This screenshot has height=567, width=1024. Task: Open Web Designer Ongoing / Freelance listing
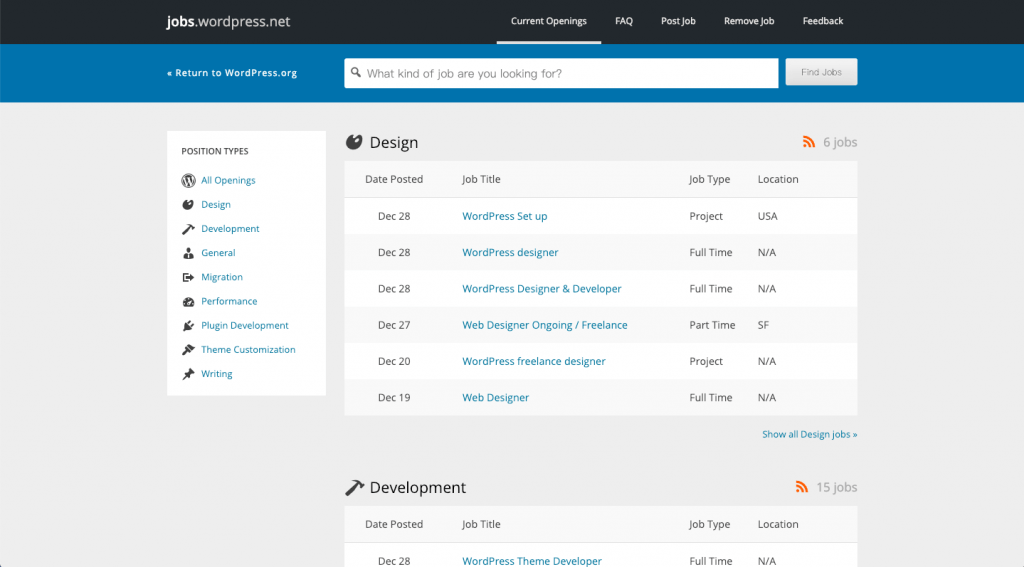pos(545,325)
